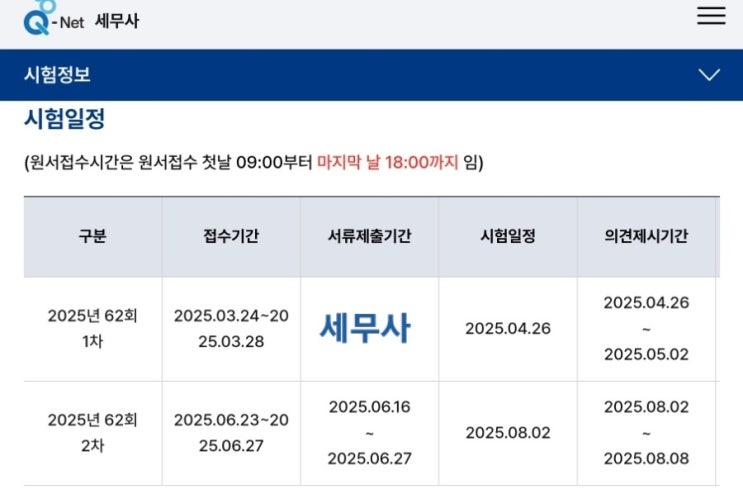This screenshot has height=494, width=743.
Task: Click the large blue 세무사 watermark text
Action: [x=365, y=328]
